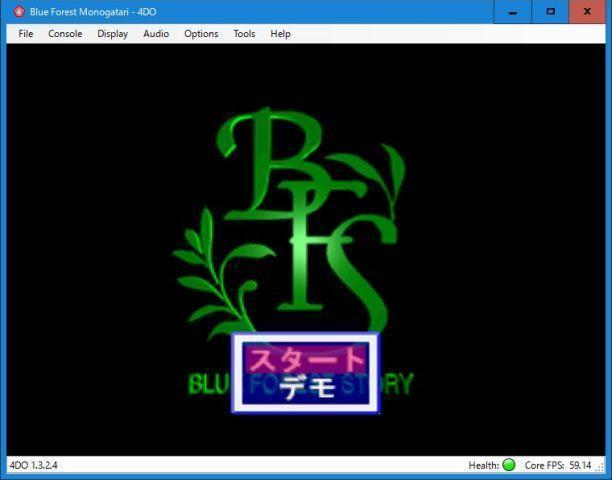
Task: Choose the デモ option in game menu
Action: point(306,388)
